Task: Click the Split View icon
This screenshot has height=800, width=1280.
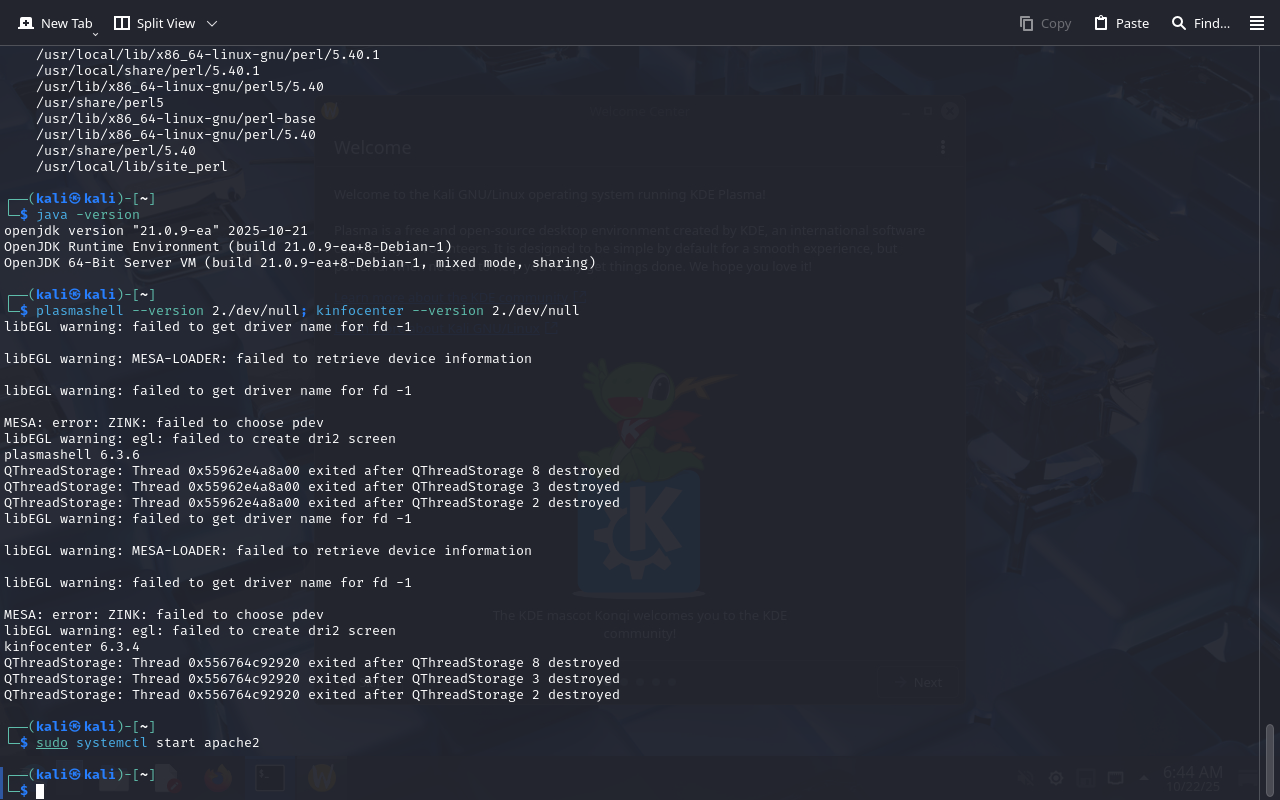Action: pyautogui.click(x=122, y=23)
